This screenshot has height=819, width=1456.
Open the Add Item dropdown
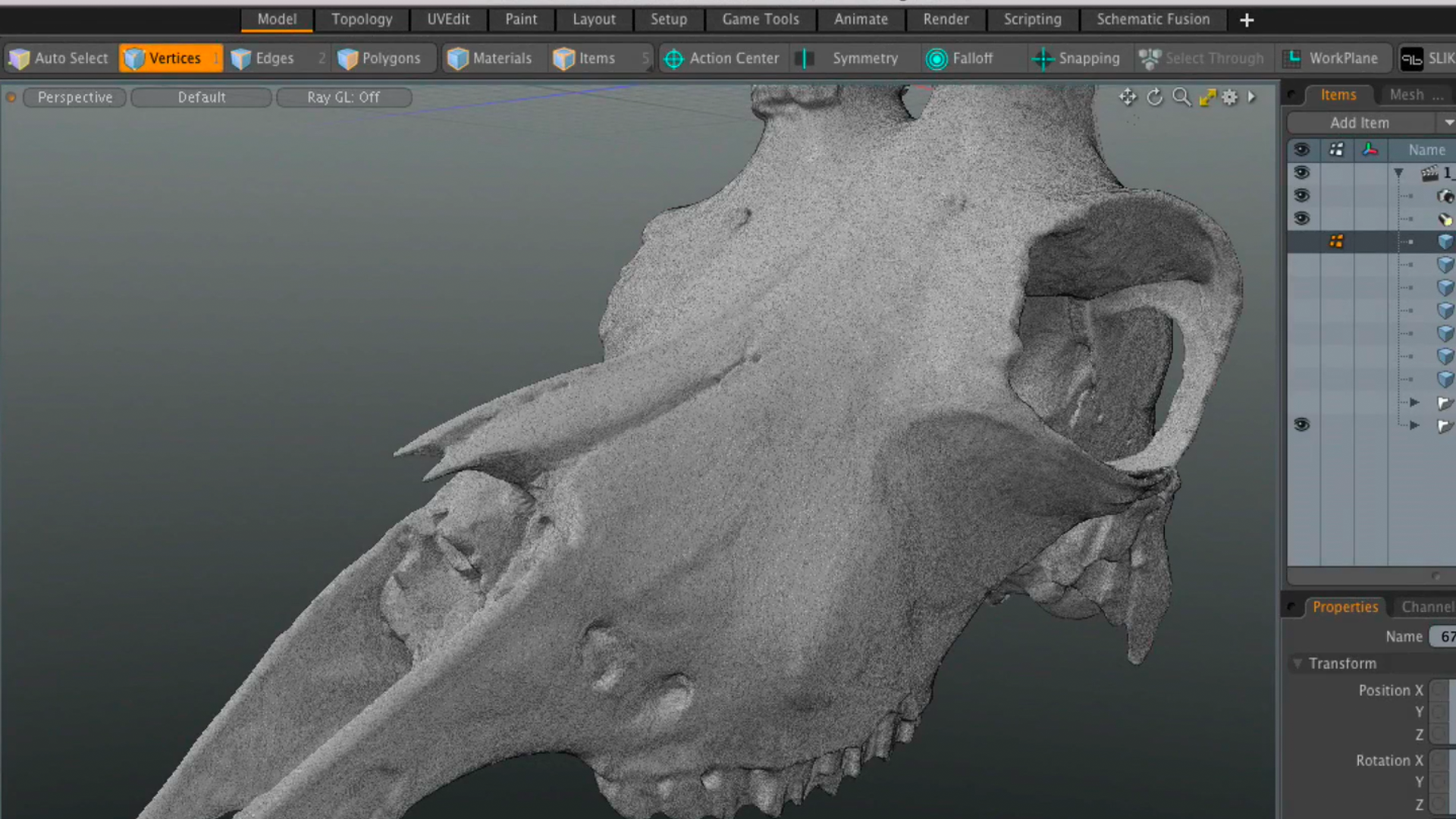coord(1360,122)
